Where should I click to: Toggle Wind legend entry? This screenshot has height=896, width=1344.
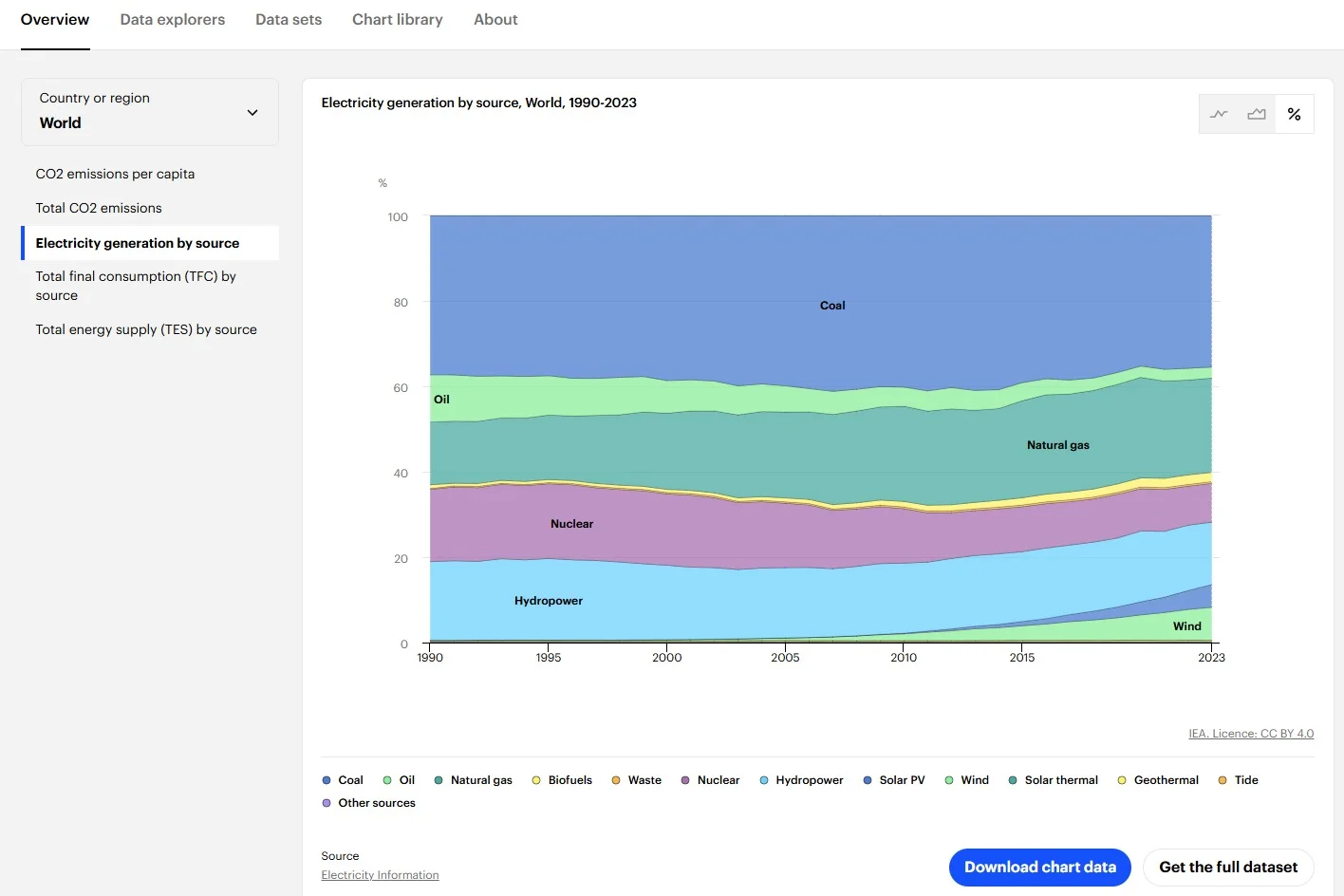[x=966, y=780]
